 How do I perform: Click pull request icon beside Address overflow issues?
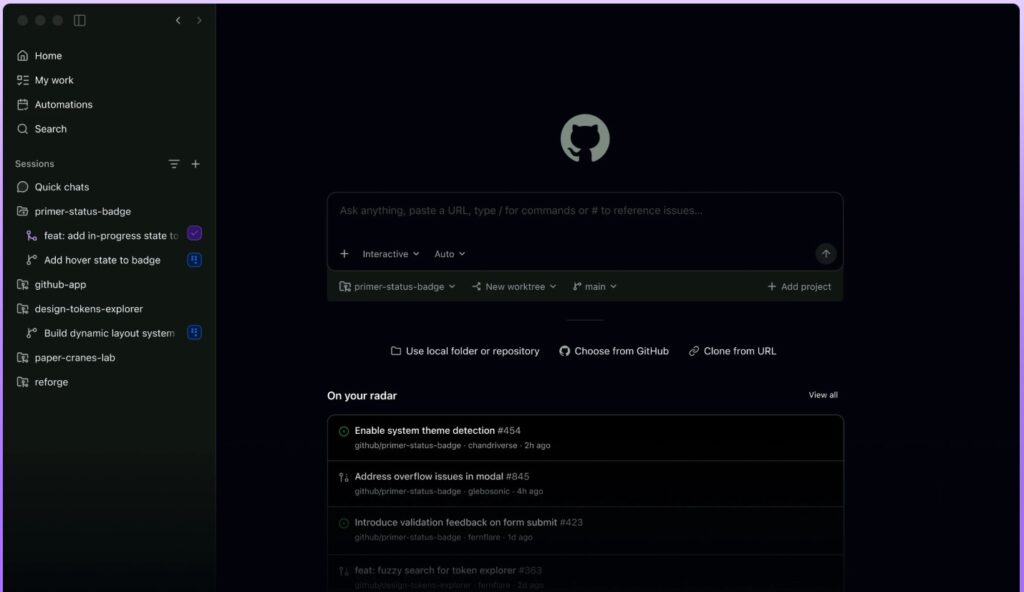[x=344, y=477]
